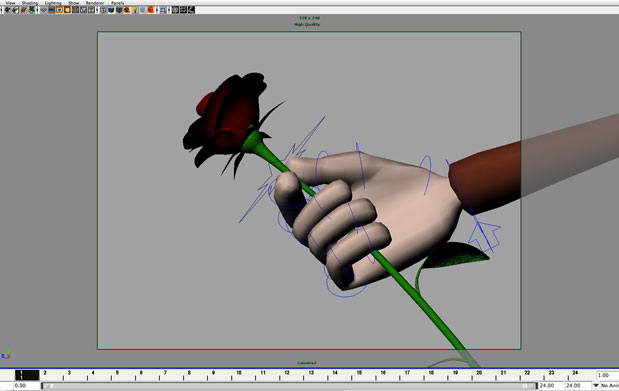Image resolution: width=619 pixels, height=391 pixels.
Task: Click the blue smooth shade all icon
Action: point(111,10)
